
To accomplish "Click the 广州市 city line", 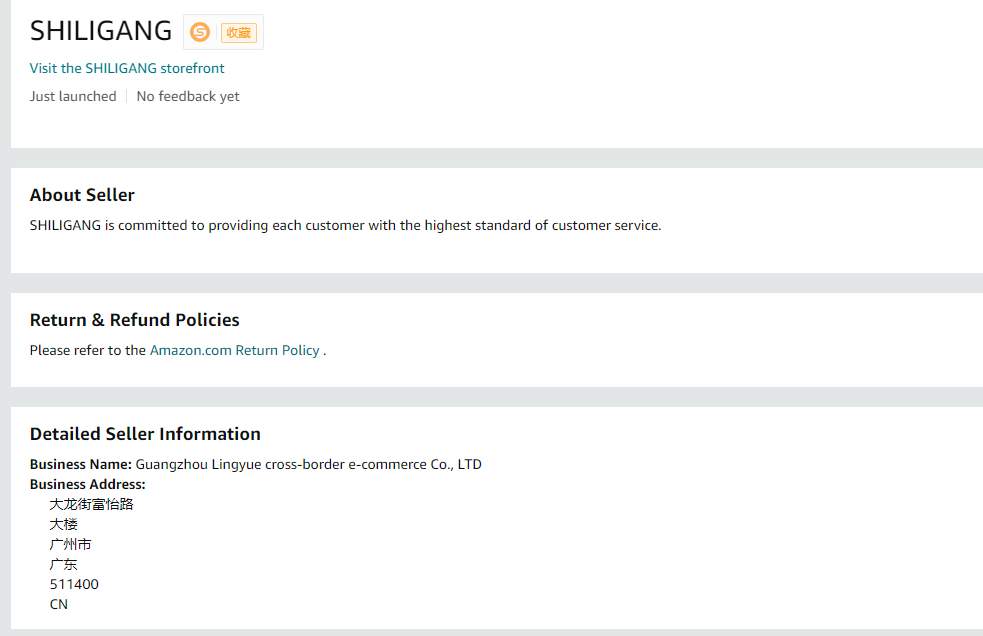I will coord(71,544).
